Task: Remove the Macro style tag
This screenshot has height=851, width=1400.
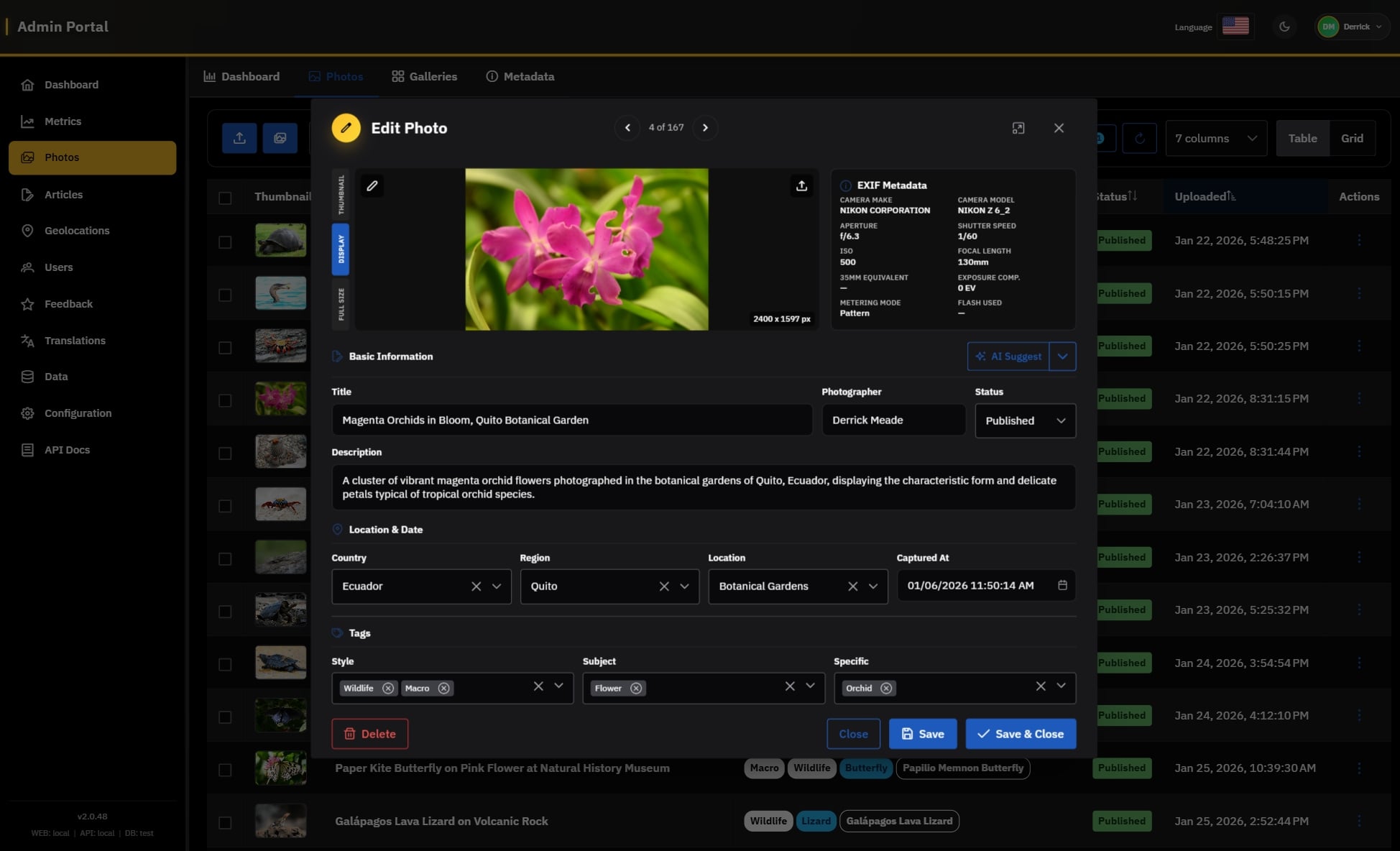Action: click(x=444, y=688)
